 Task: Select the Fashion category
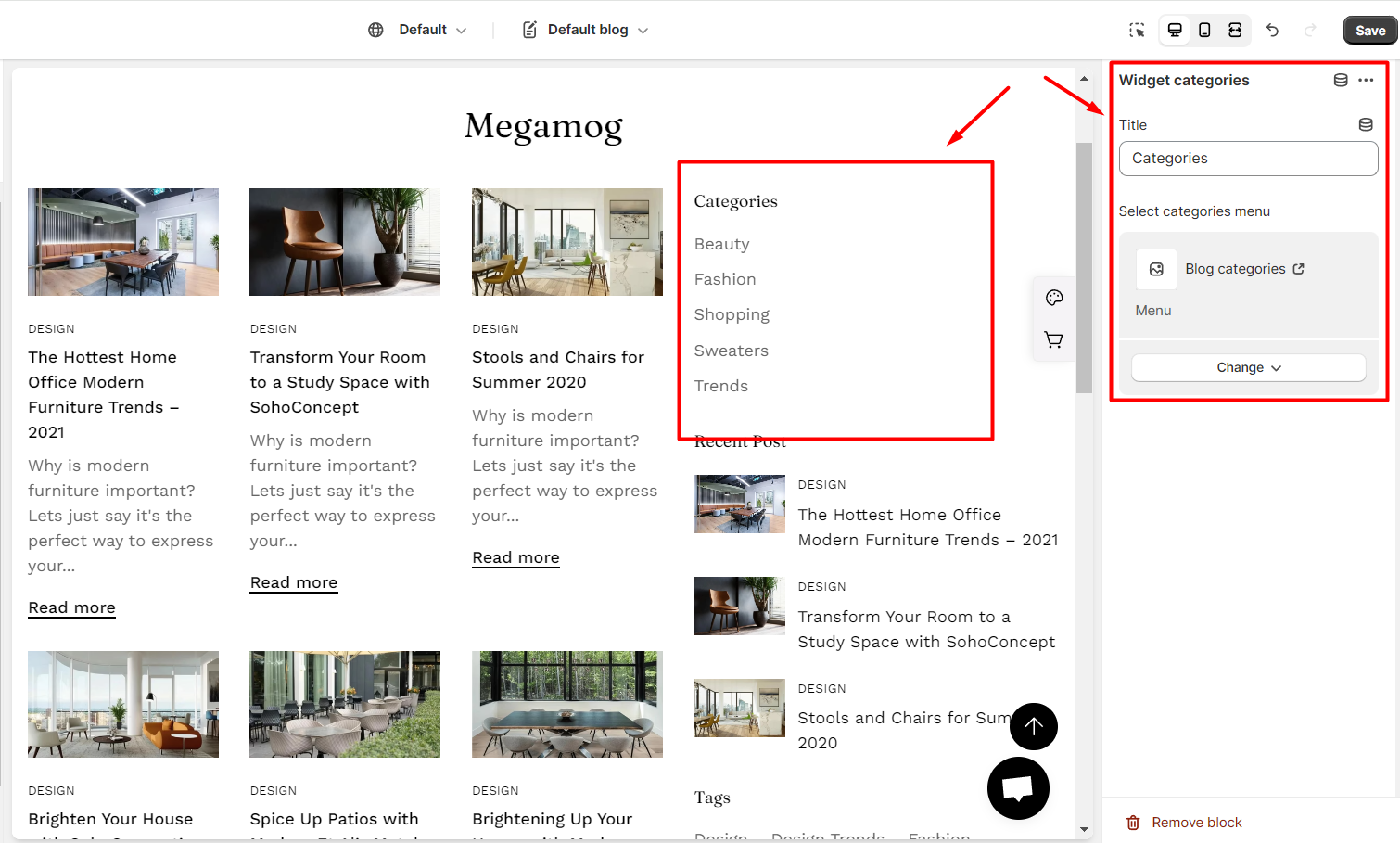725,279
